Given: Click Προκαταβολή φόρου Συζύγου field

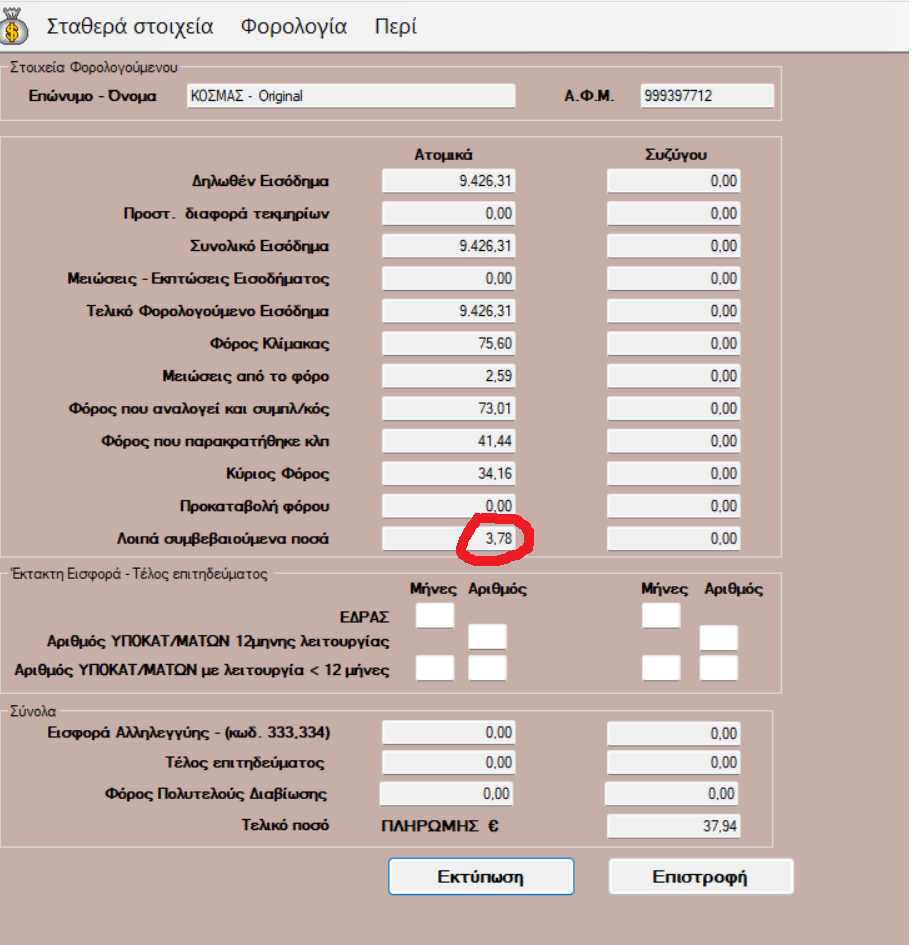Looking at the screenshot, I should [674, 506].
